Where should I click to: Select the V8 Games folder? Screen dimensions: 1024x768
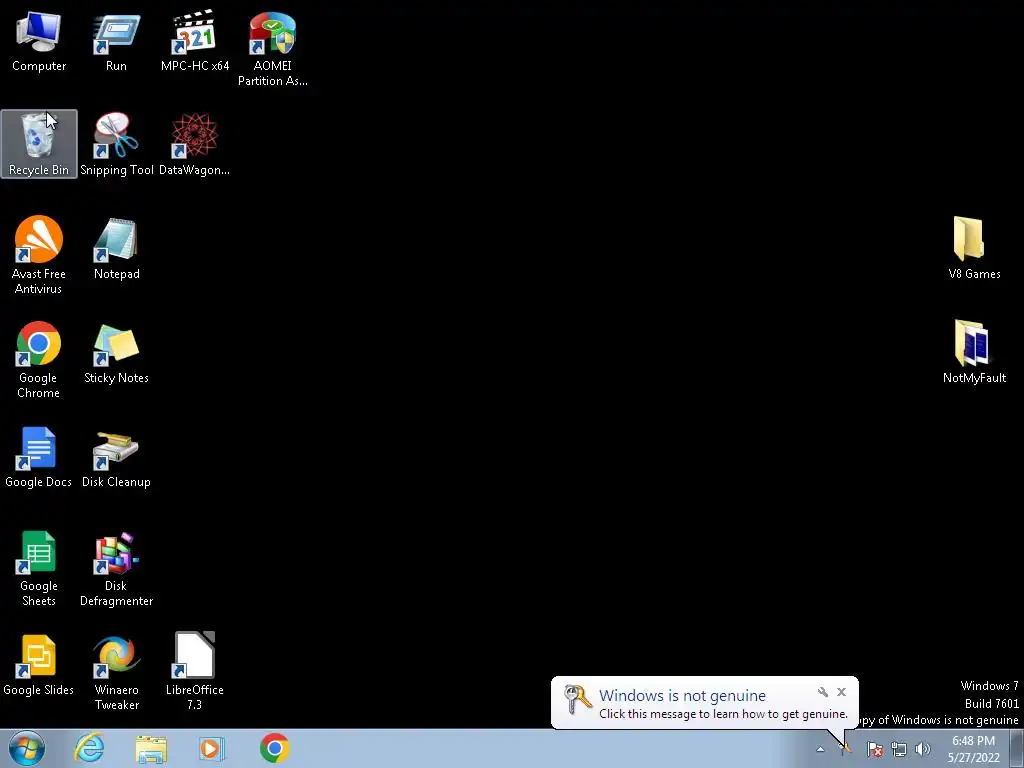[974, 249]
